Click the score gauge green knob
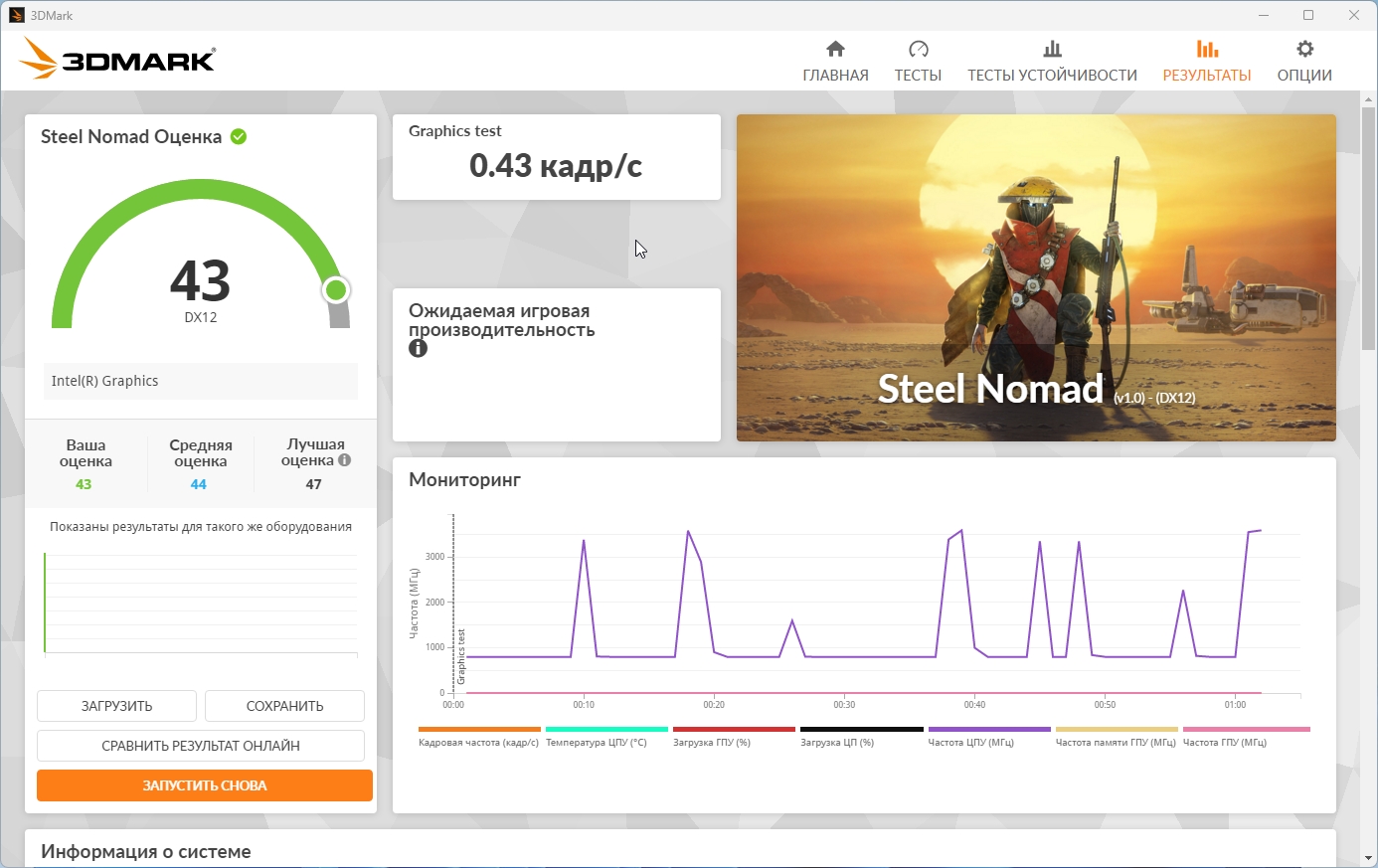This screenshot has width=1378, height=868. [x=336, y=289]
